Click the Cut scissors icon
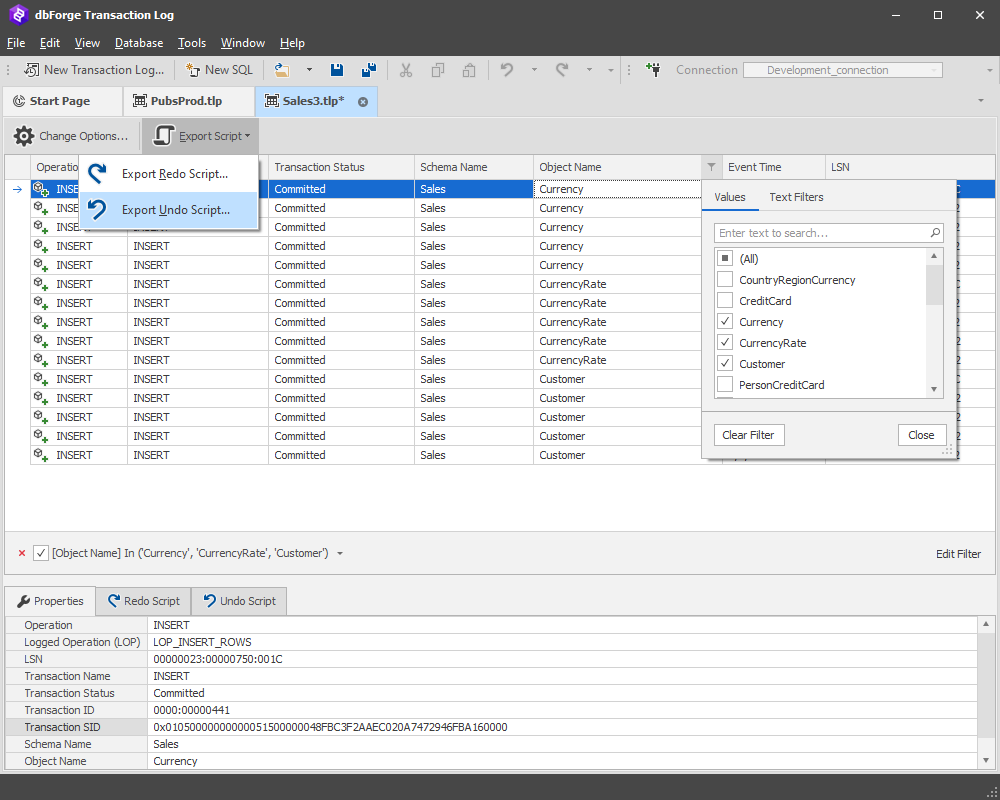 click(x=406, y=70)
